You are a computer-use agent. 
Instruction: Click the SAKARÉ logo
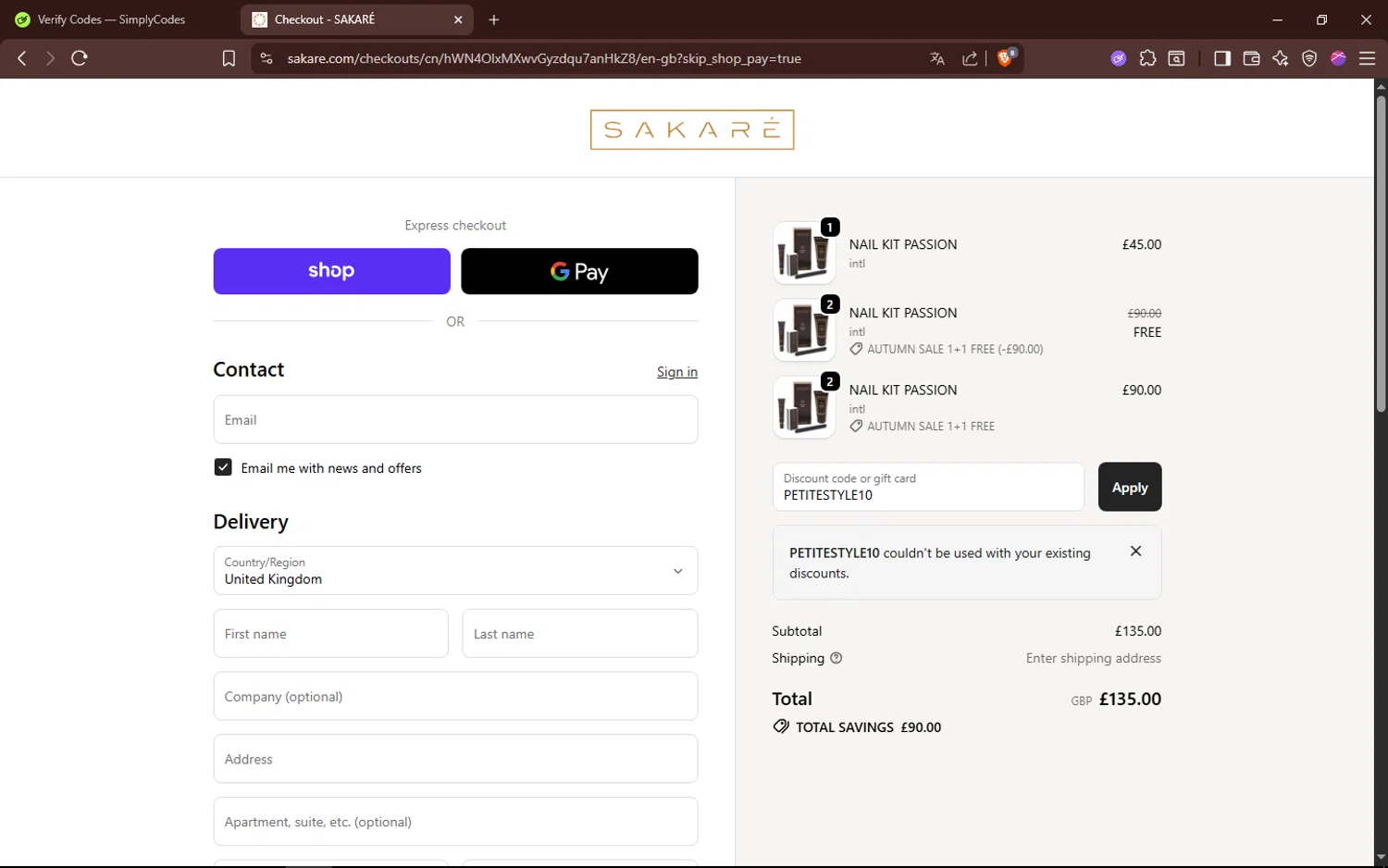692,130
